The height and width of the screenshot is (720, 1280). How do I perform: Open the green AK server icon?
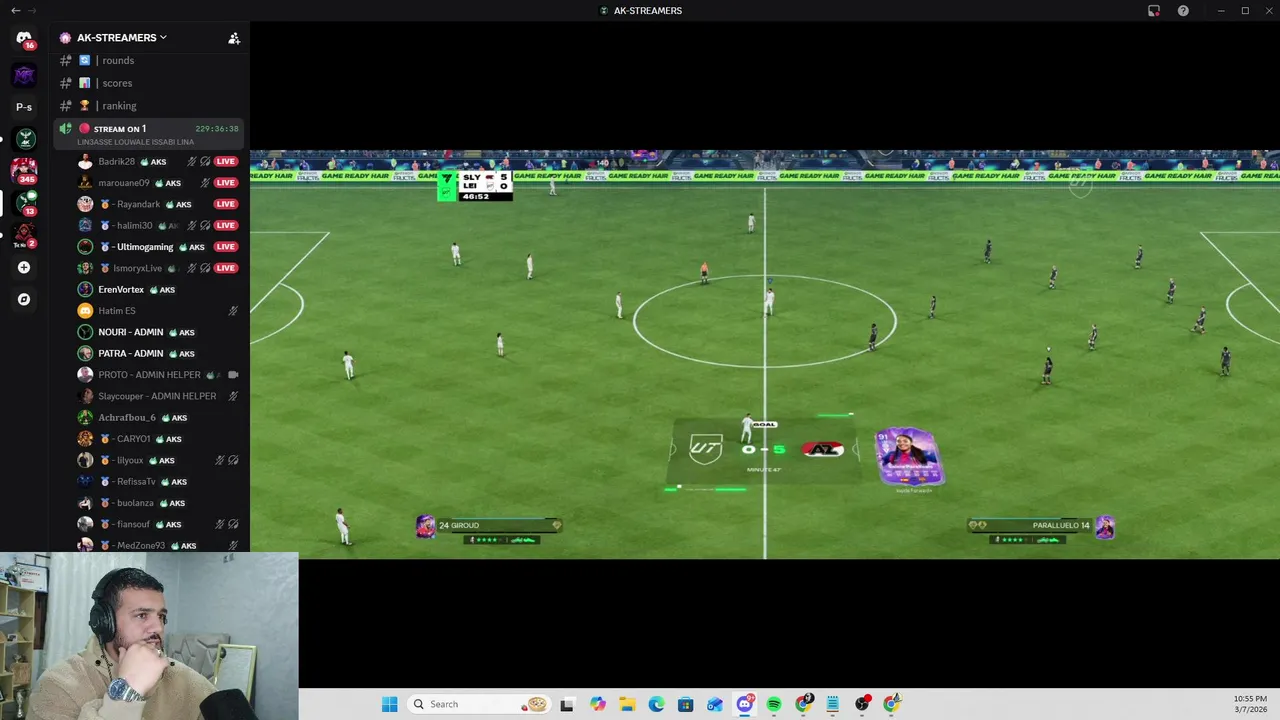[24, 139]
